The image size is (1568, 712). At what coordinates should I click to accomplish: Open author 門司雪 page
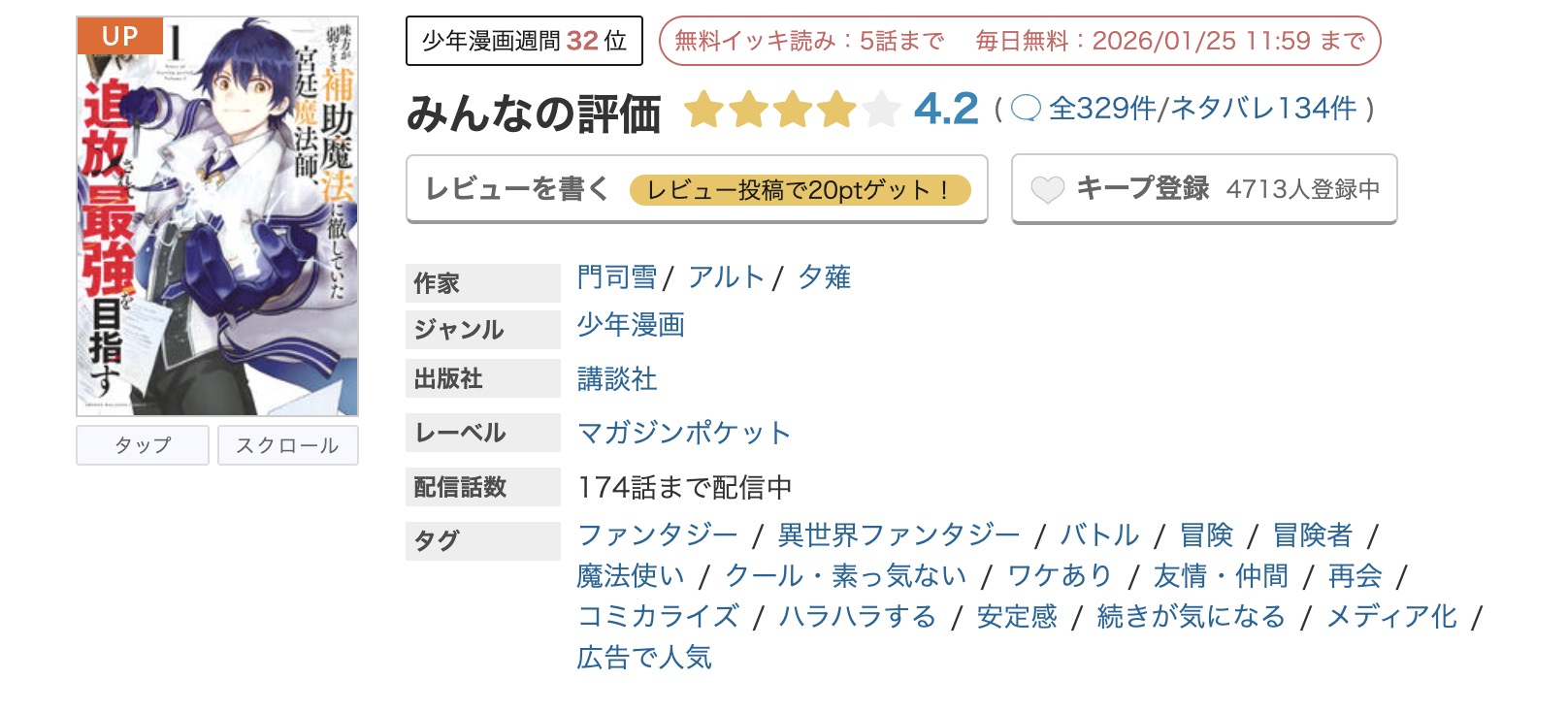(x=617, y=277)
